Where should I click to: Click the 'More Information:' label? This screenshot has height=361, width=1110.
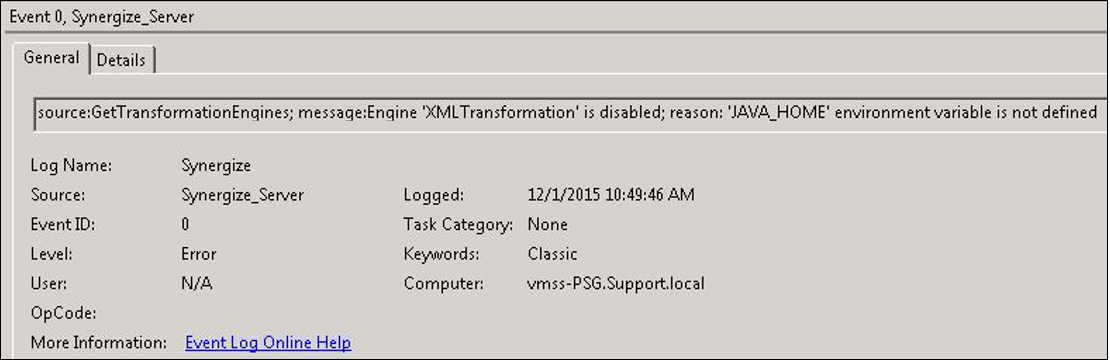[x=98, y=343]
